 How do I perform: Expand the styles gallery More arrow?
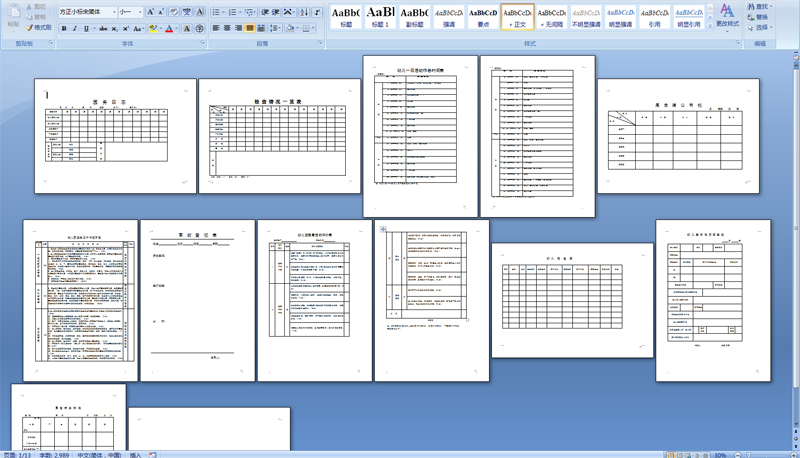pyautogui.click(x=710, y=26)
